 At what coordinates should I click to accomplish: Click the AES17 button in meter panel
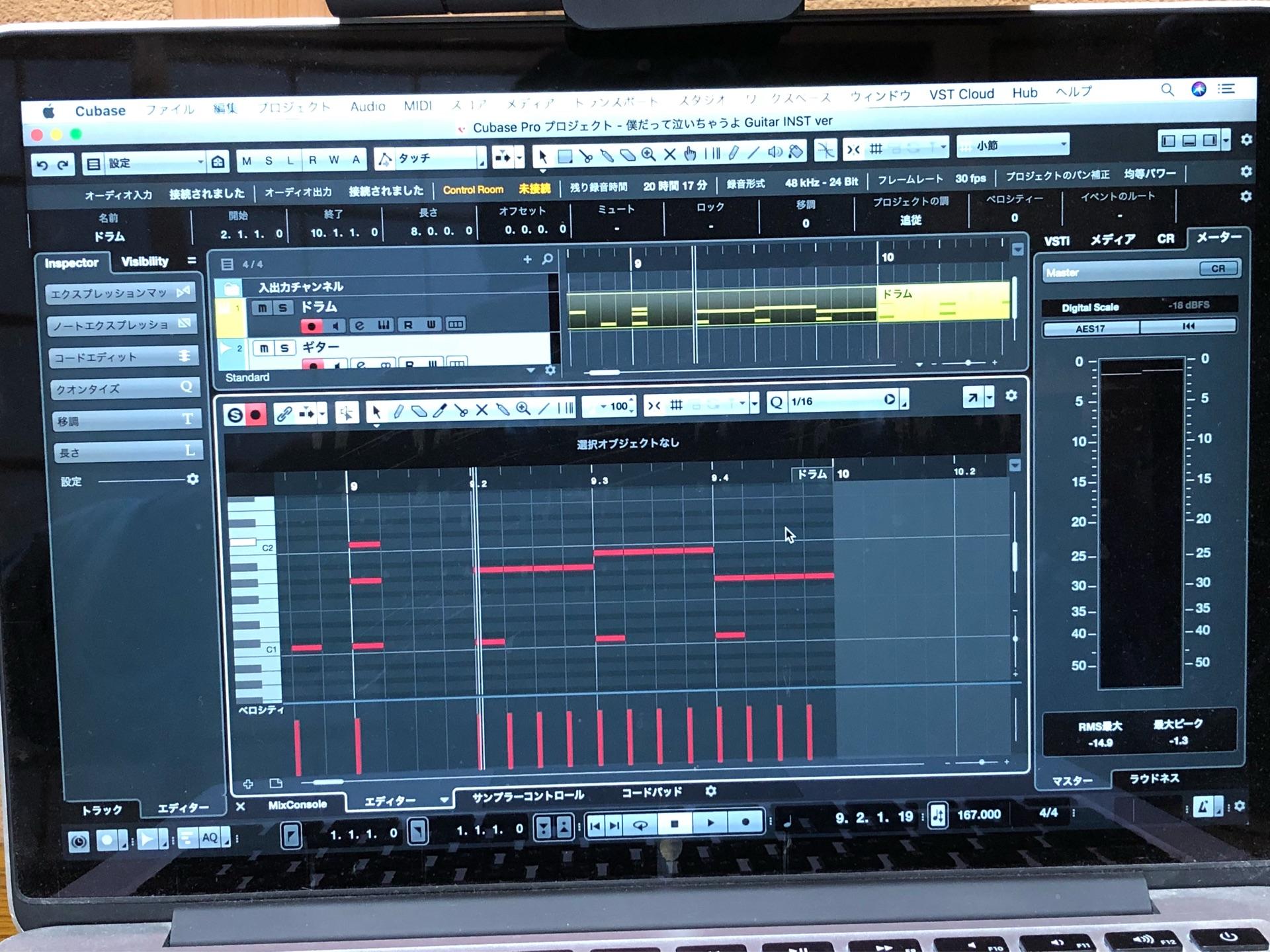[x=1090, y=329]
